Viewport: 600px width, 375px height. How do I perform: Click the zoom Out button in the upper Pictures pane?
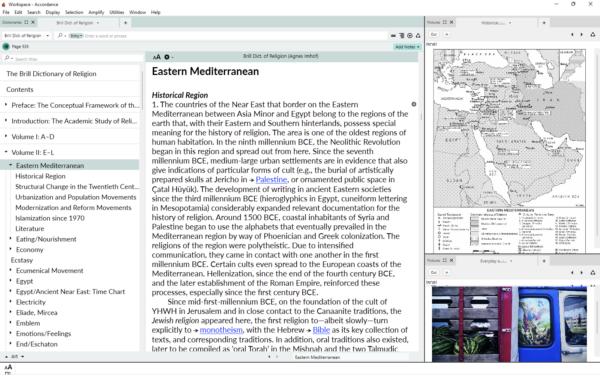point(434,34)
